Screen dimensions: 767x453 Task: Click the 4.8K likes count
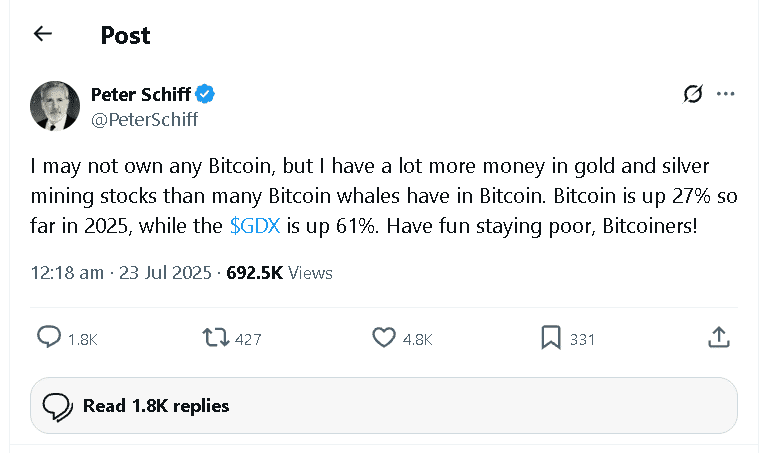pyautogui.click(x=417, y=339)
